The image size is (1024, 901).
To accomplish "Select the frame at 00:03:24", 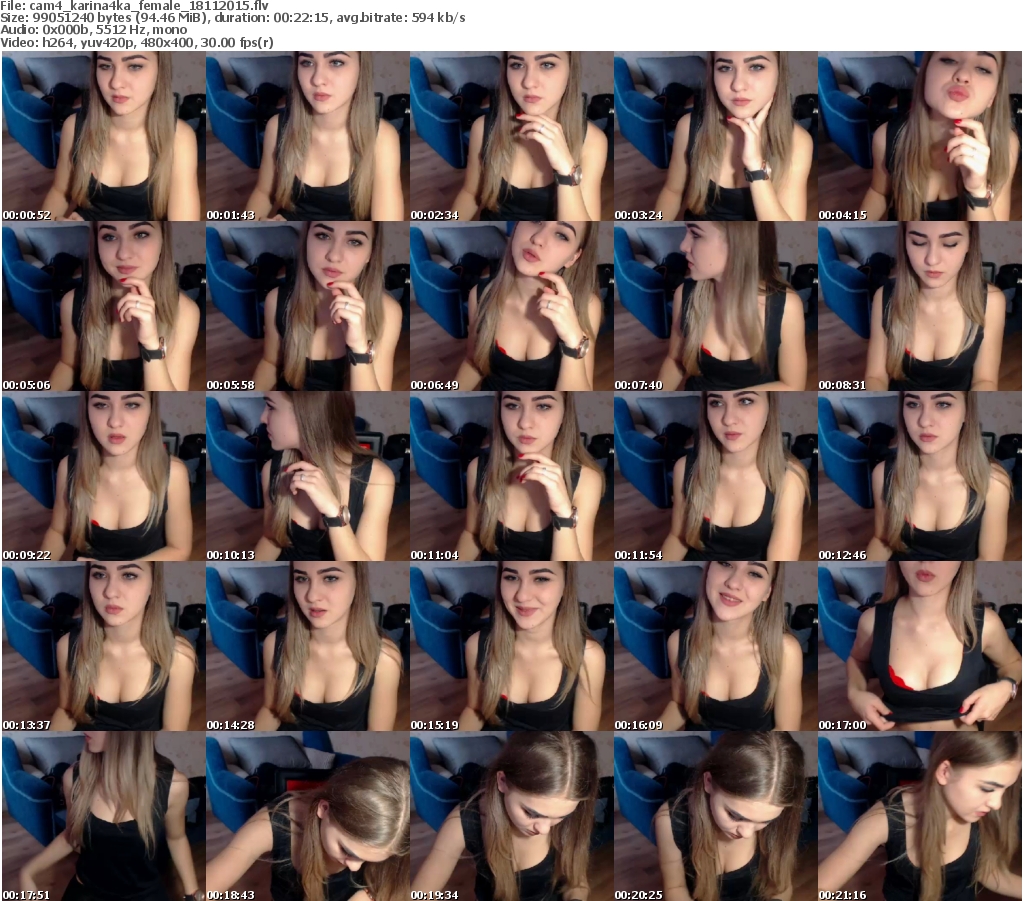I will tap(715, 136).
